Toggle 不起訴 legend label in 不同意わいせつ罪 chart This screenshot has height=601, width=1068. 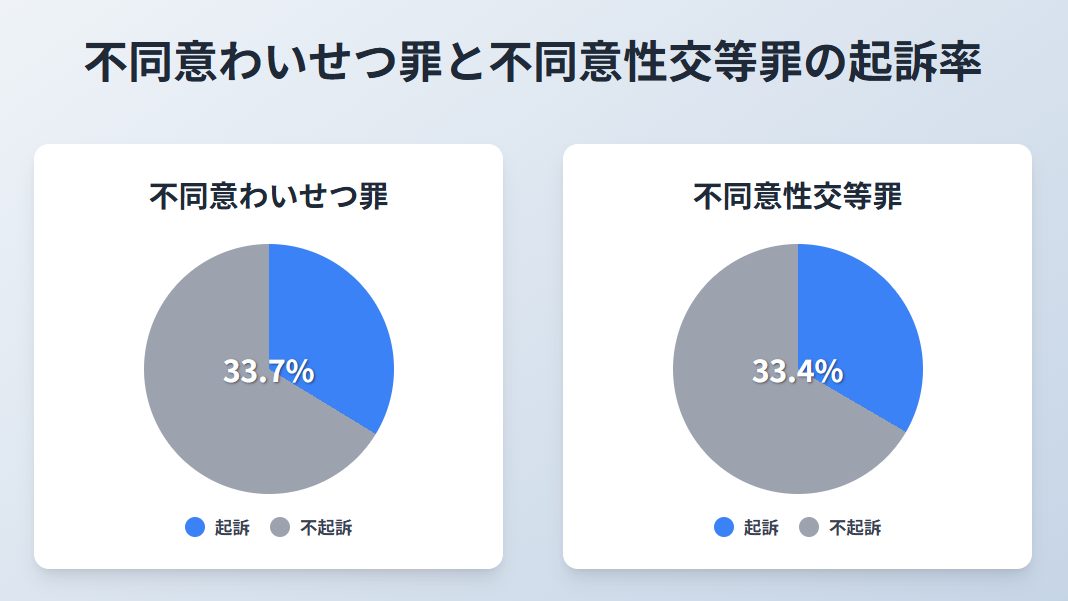click(x=326, y=527)
